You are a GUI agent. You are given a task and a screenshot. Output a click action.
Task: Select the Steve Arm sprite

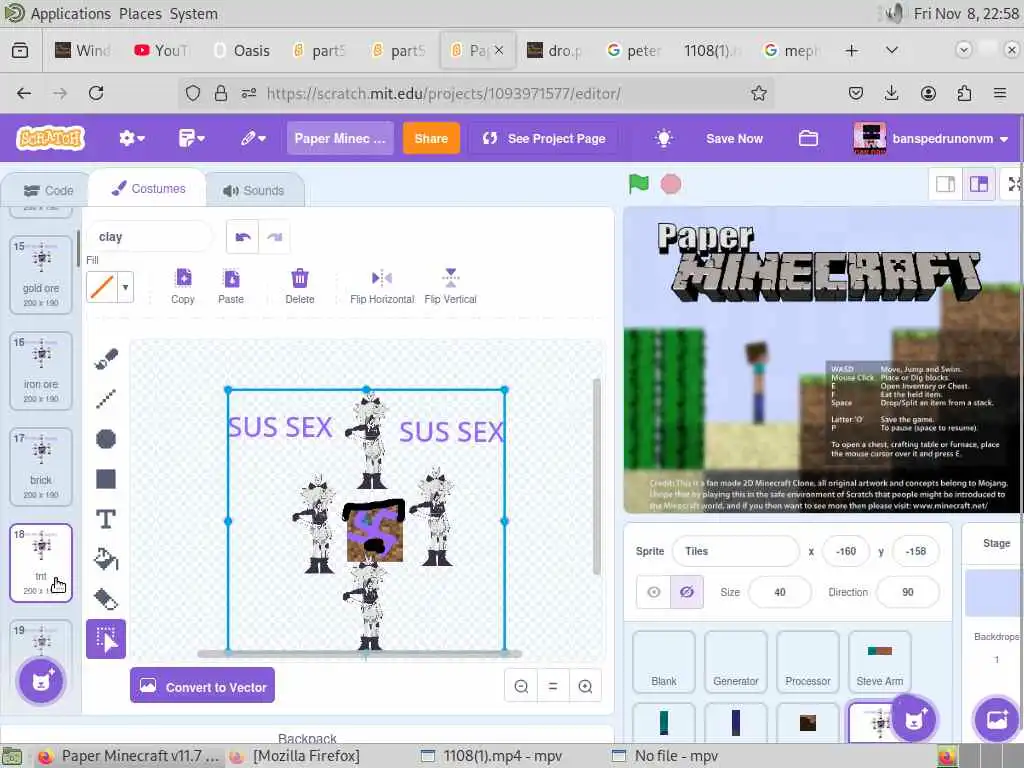coord(880,662)
